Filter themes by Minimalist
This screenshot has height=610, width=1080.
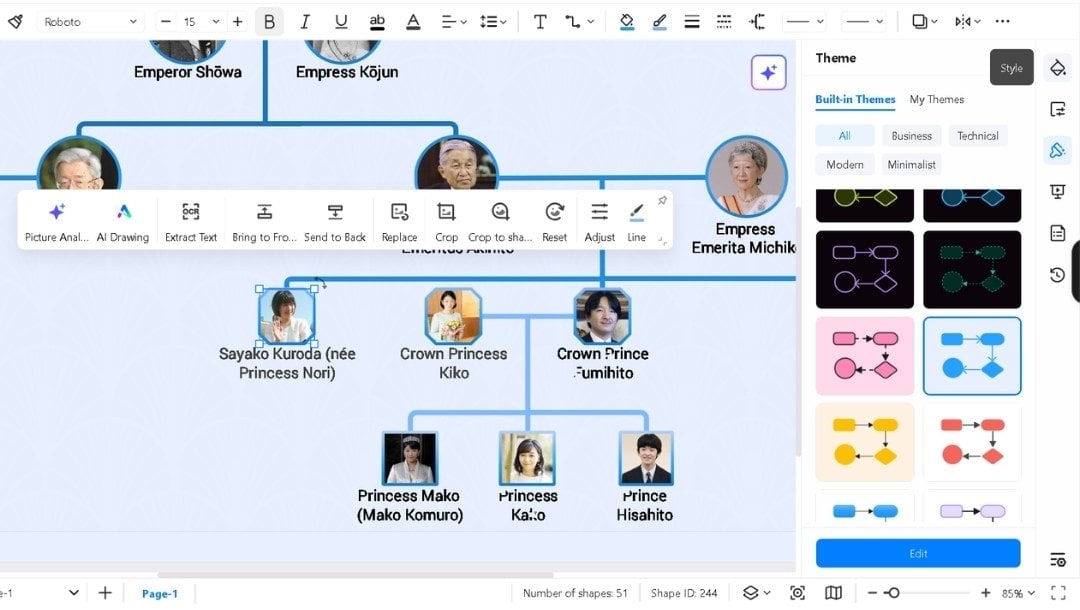tap(911, 164)
